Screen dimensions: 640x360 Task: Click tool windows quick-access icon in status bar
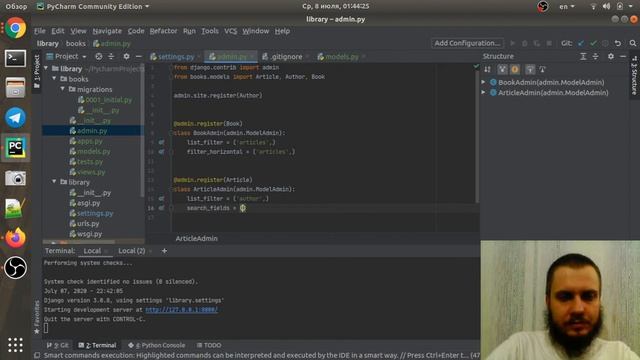click(x=37, y=356)
